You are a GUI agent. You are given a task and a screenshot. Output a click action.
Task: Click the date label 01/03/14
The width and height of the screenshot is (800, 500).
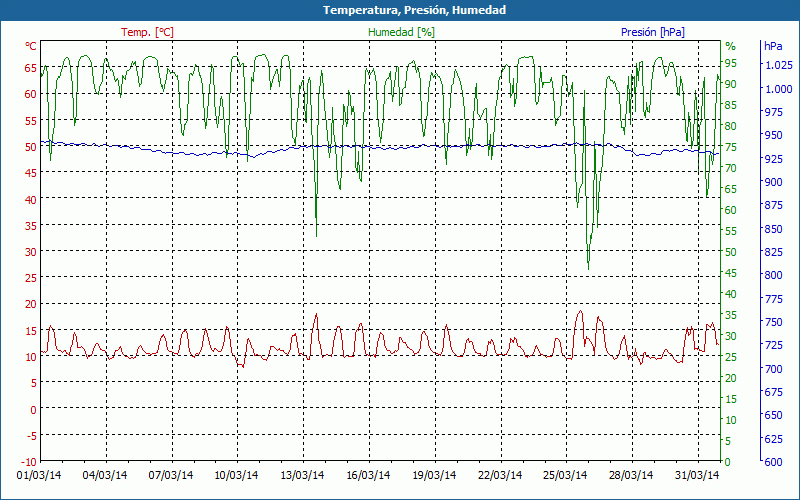[x=39, y=475]
